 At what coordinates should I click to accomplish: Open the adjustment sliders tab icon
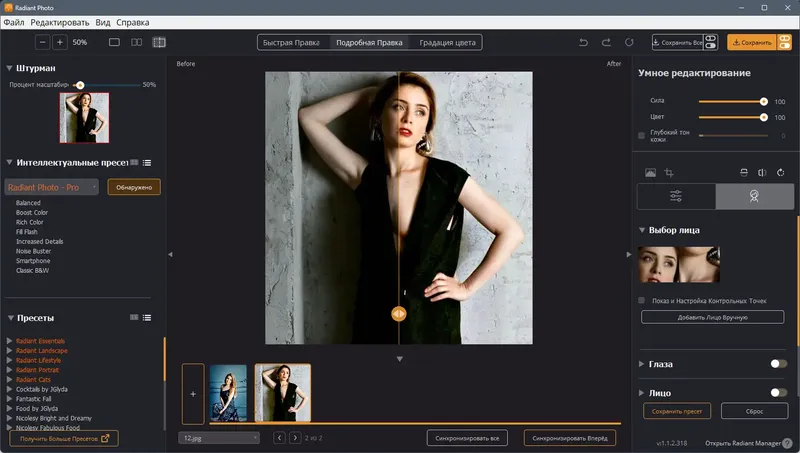676,196
